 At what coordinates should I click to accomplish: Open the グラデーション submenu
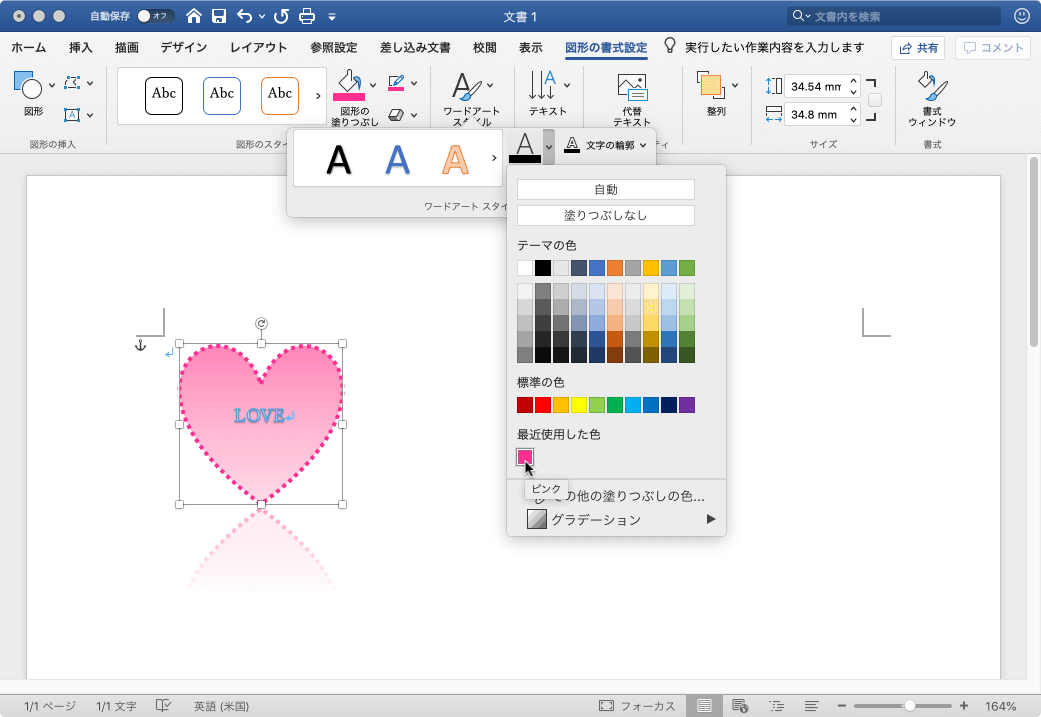tap(616, 519)
